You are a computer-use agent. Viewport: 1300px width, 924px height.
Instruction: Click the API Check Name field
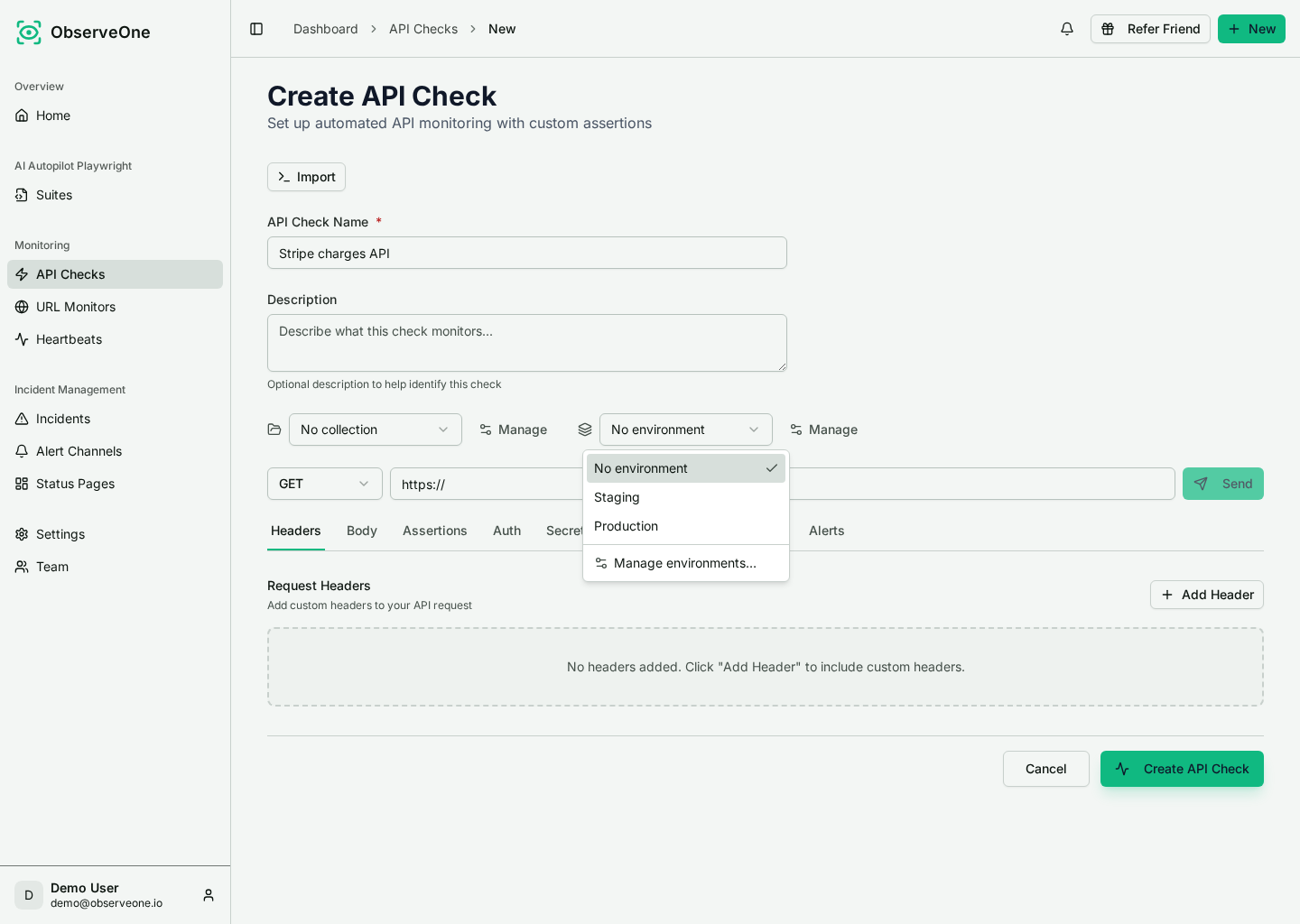click(x=527, y=253)
